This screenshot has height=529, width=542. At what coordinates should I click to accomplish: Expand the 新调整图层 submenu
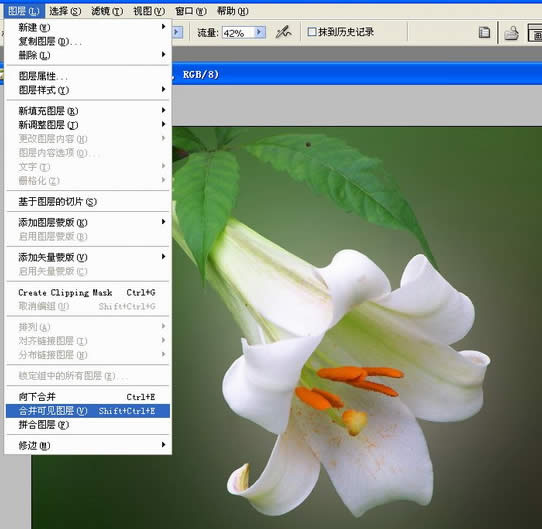coord(88,124)
